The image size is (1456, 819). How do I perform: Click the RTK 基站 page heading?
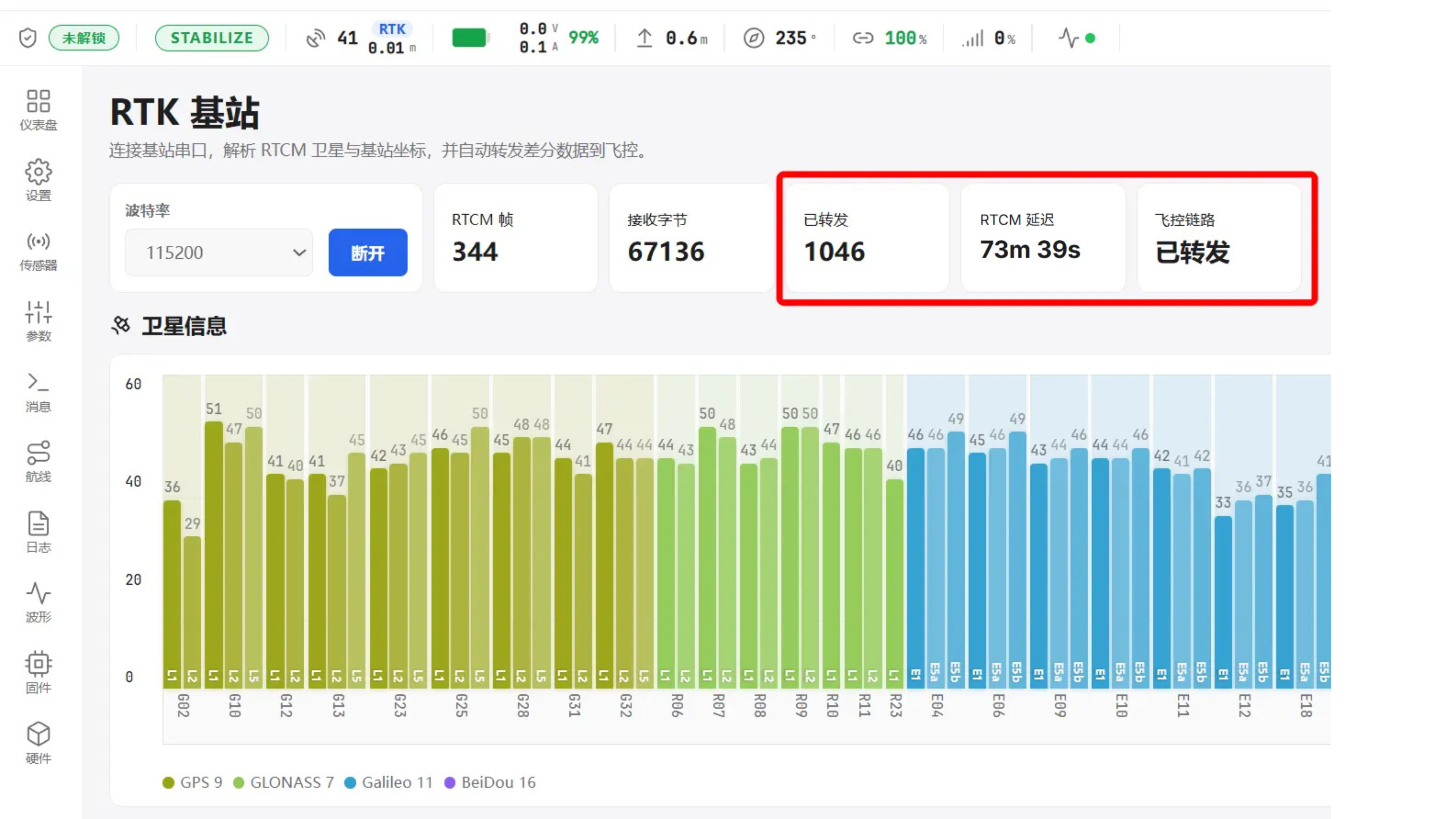pos(184,112)
